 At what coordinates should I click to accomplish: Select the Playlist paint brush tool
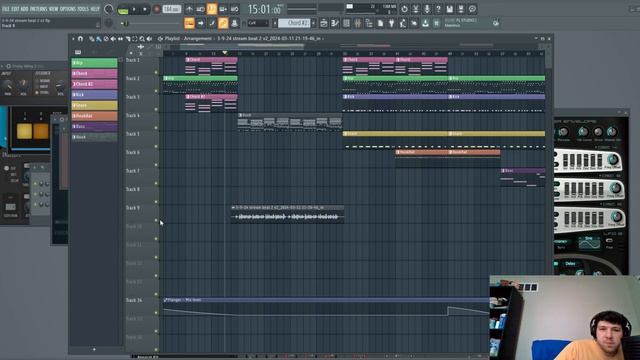[x=98, y=39]
